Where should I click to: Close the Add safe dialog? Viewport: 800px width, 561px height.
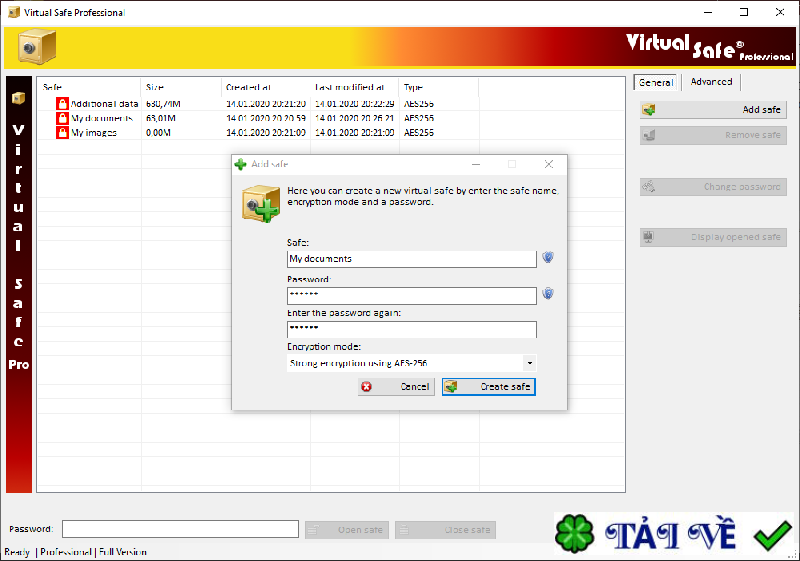tap(548, 164)
